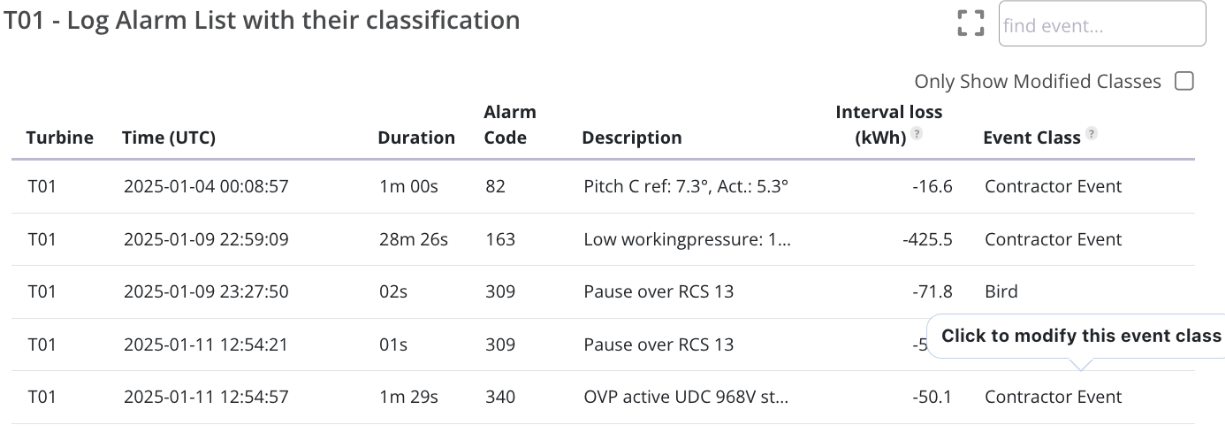
Task: Modify Contractor Event class for alarm 163
Action: (x=1053, y=240)
